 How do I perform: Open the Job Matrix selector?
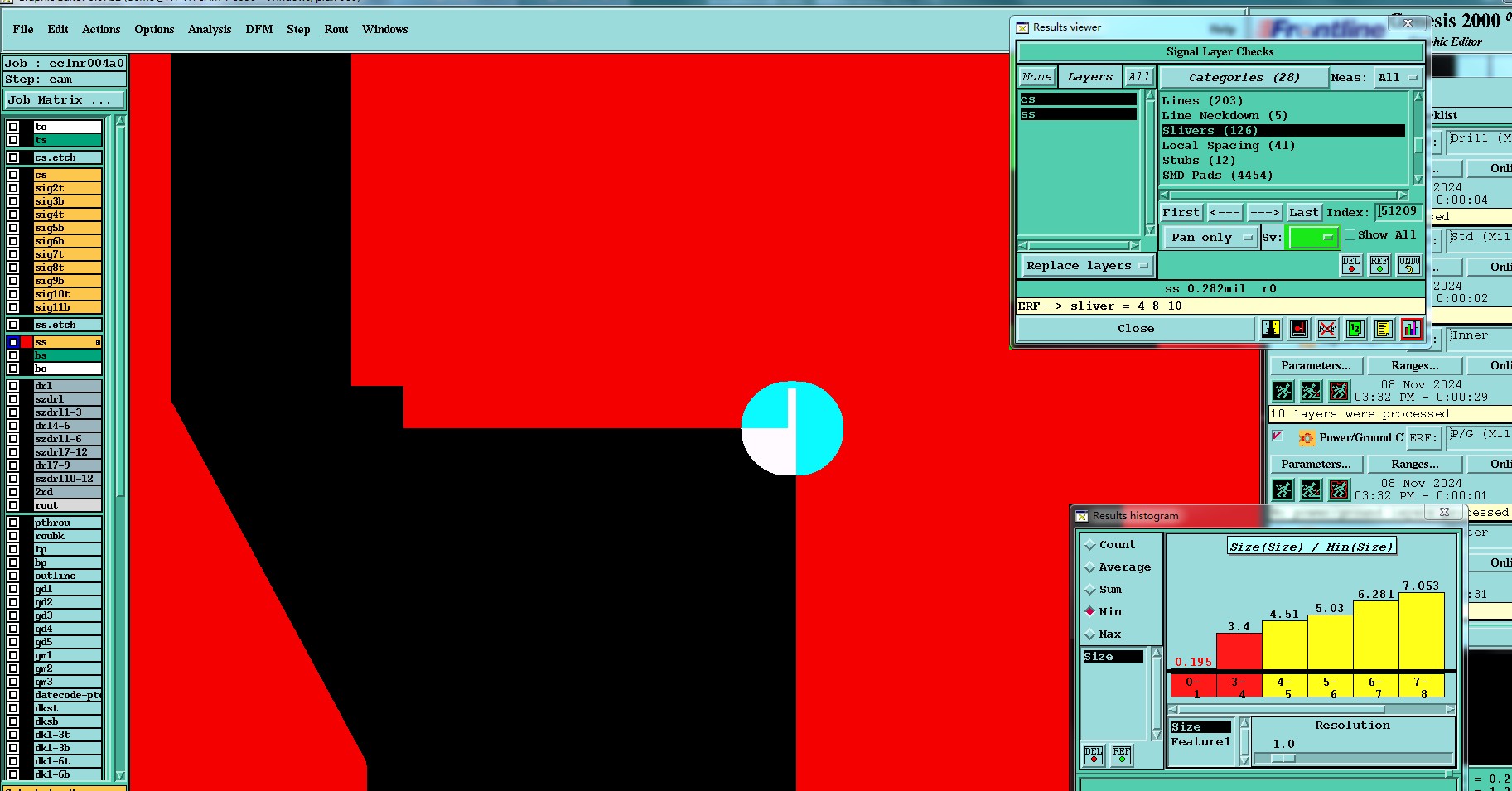pyautogui.click(x=65, y=100)
